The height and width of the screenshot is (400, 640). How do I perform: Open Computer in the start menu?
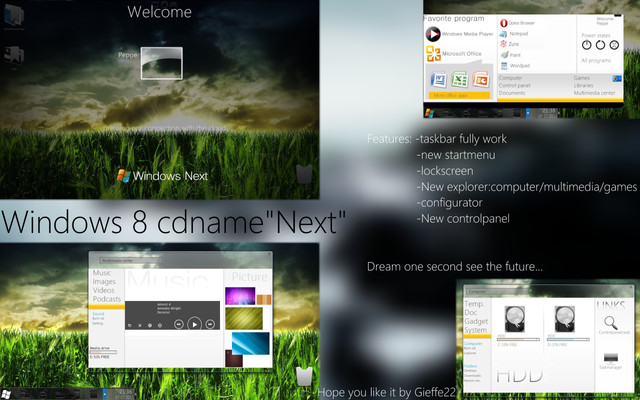[510, 78]
